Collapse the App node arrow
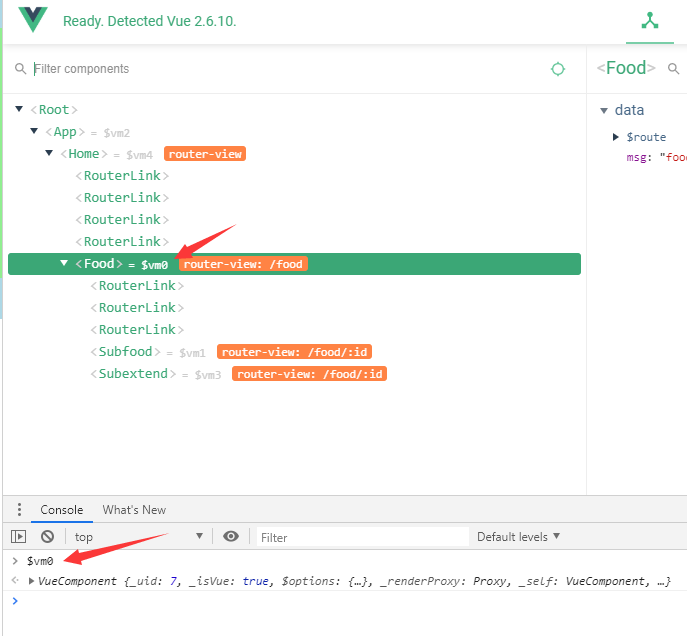Viewport: 687px width, 636px height. click(x=34, y=131)
